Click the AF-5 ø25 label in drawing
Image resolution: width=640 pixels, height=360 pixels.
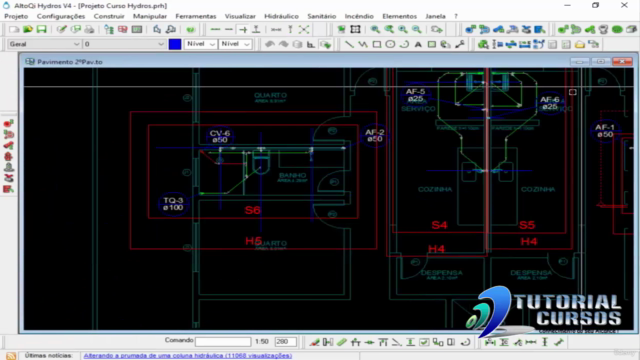point(415,95)
